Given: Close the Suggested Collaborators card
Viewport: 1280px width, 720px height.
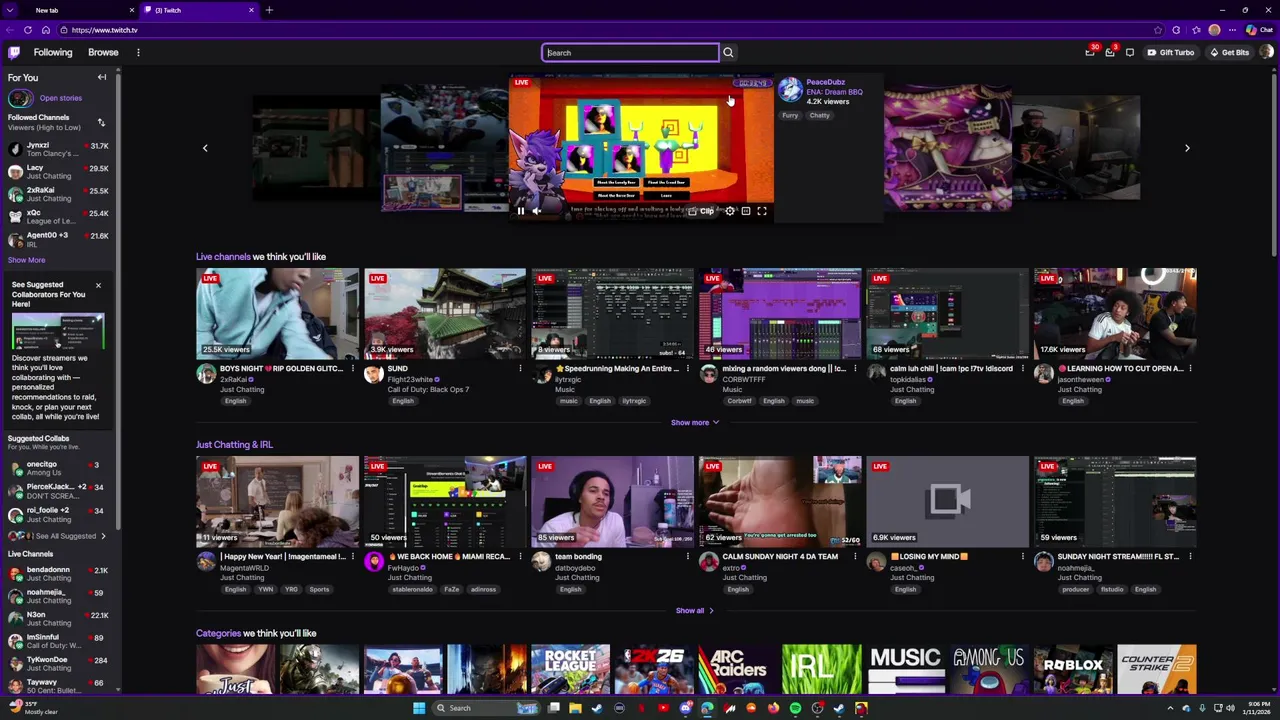Looking at the screenshot, I should 98,286.
